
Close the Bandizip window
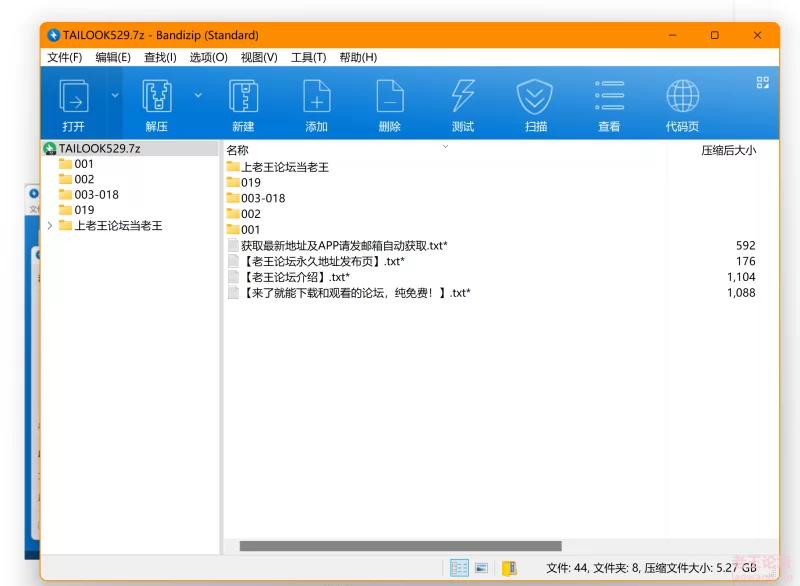[757, 35]
